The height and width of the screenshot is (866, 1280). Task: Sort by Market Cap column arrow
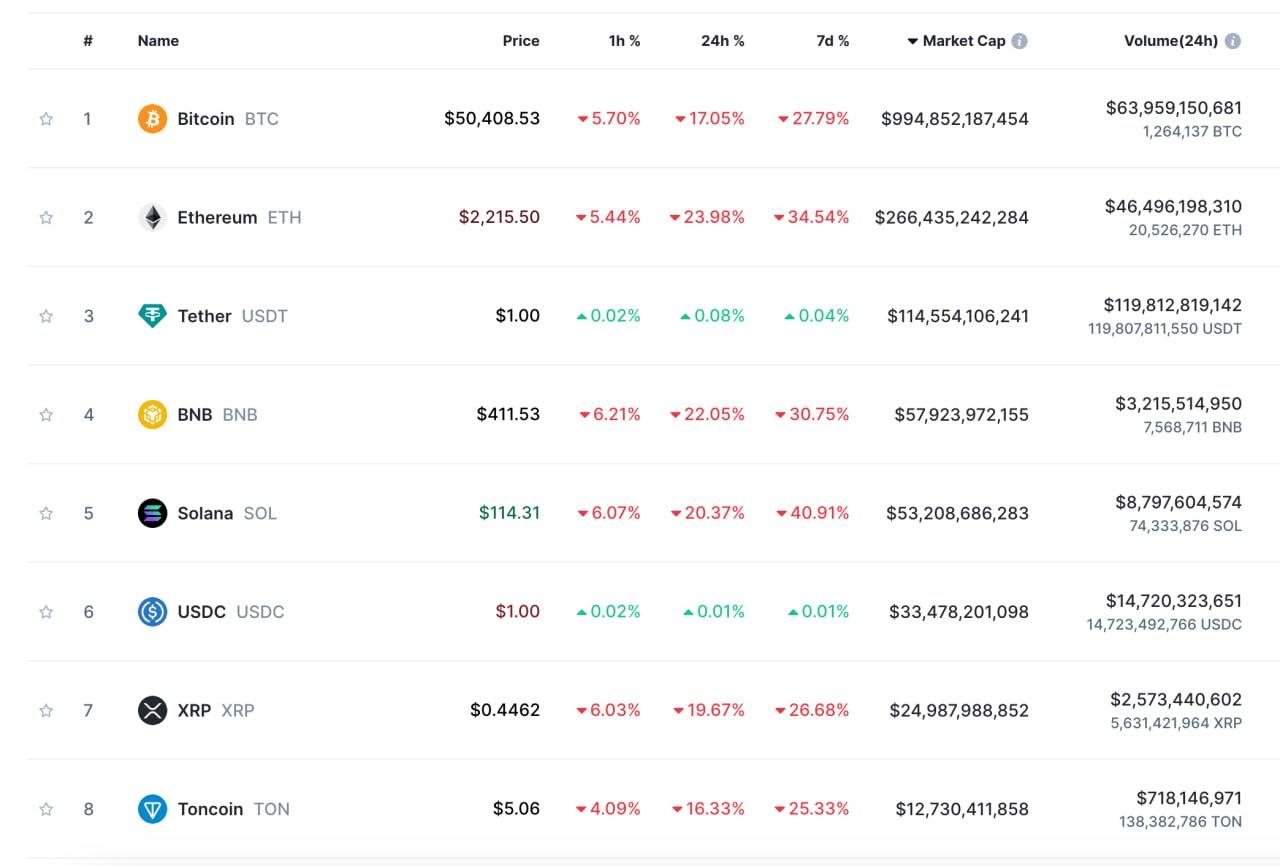coord(912,41)
